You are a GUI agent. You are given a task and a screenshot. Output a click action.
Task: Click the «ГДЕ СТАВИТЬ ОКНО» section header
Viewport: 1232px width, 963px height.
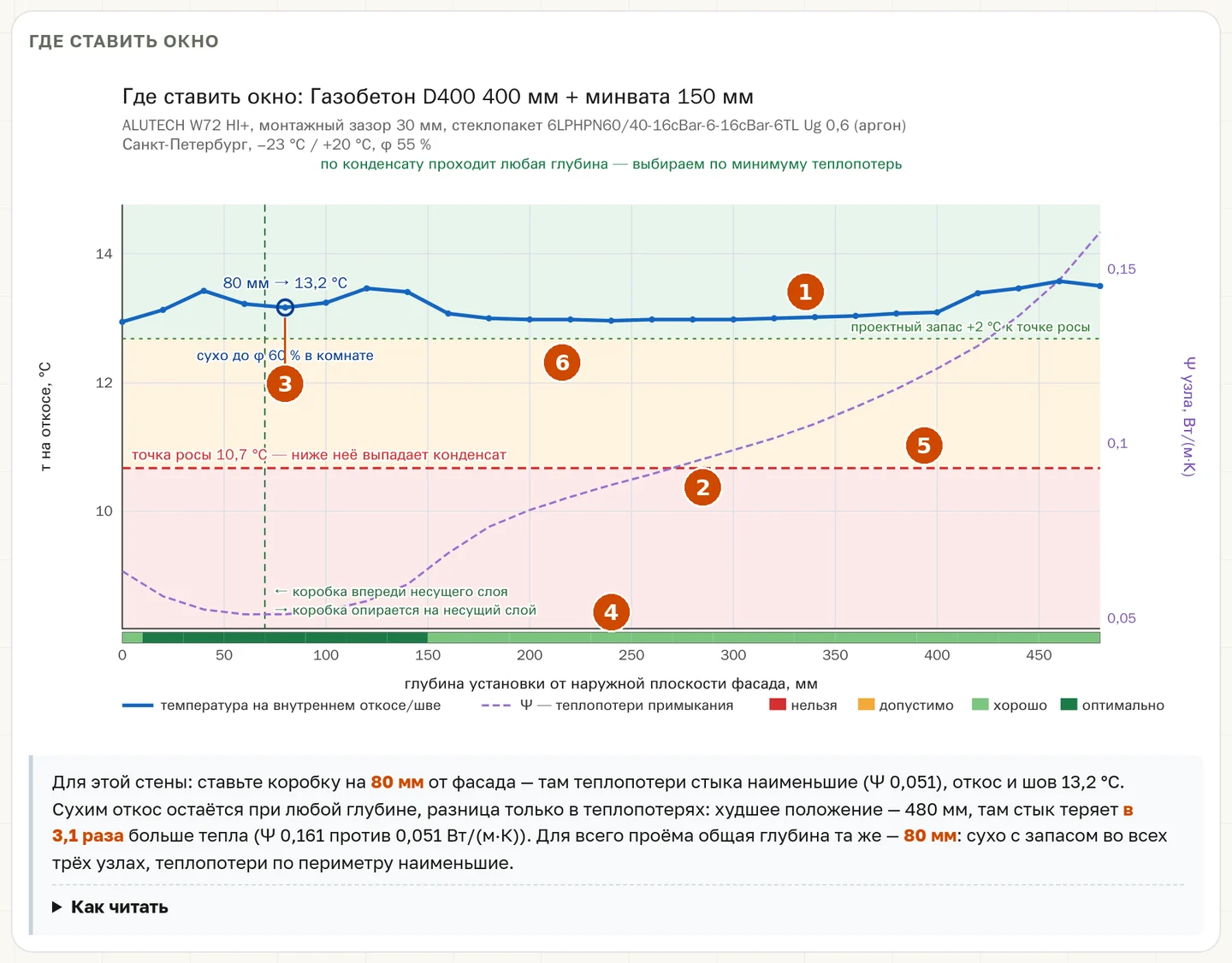point(124,41)
